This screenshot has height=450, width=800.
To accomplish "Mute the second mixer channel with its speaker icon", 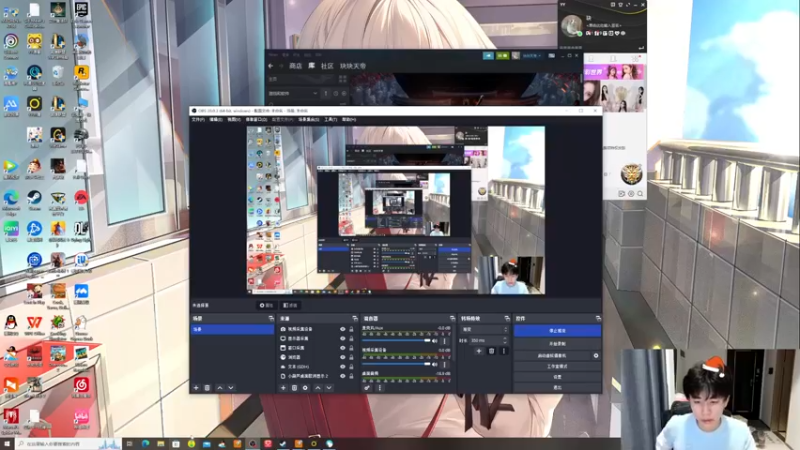I will coord(435,364).
